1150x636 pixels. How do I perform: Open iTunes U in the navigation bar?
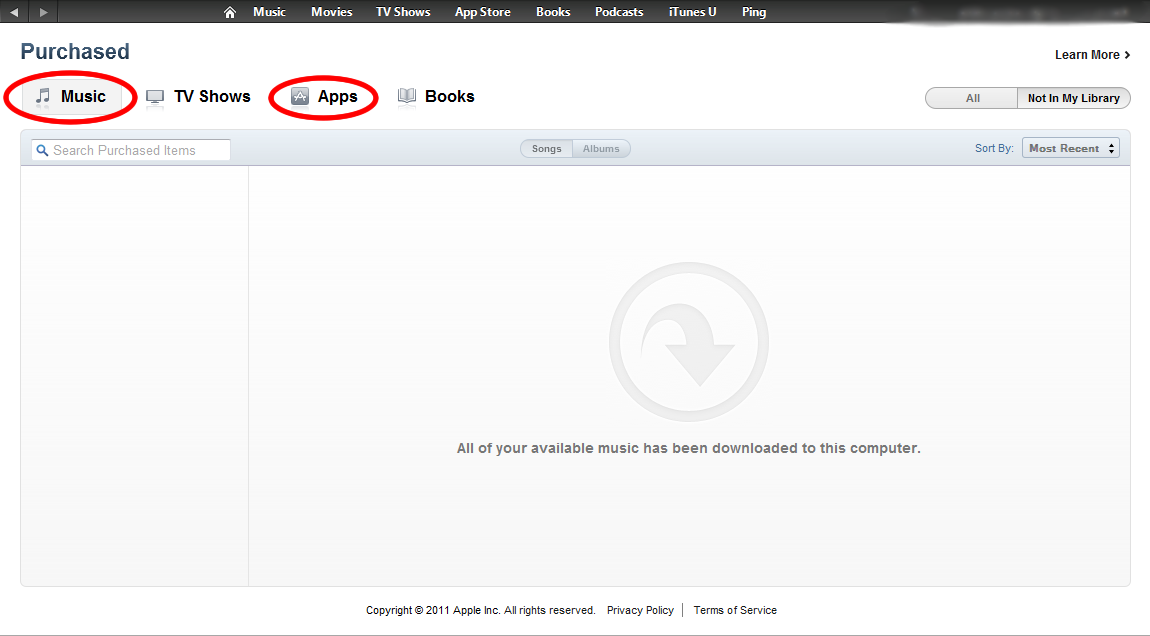(x=692, y=12)
